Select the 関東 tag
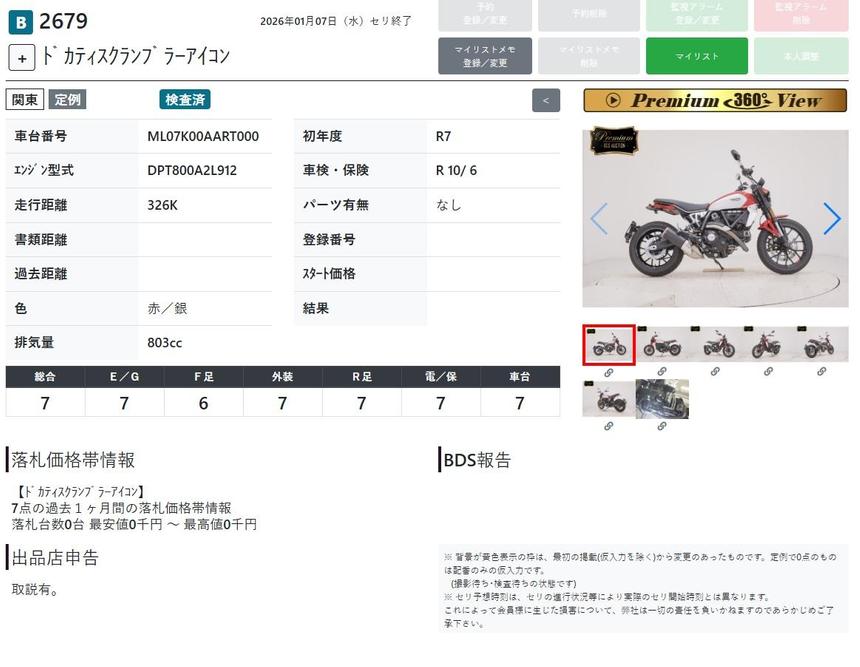 pos(25,99)
